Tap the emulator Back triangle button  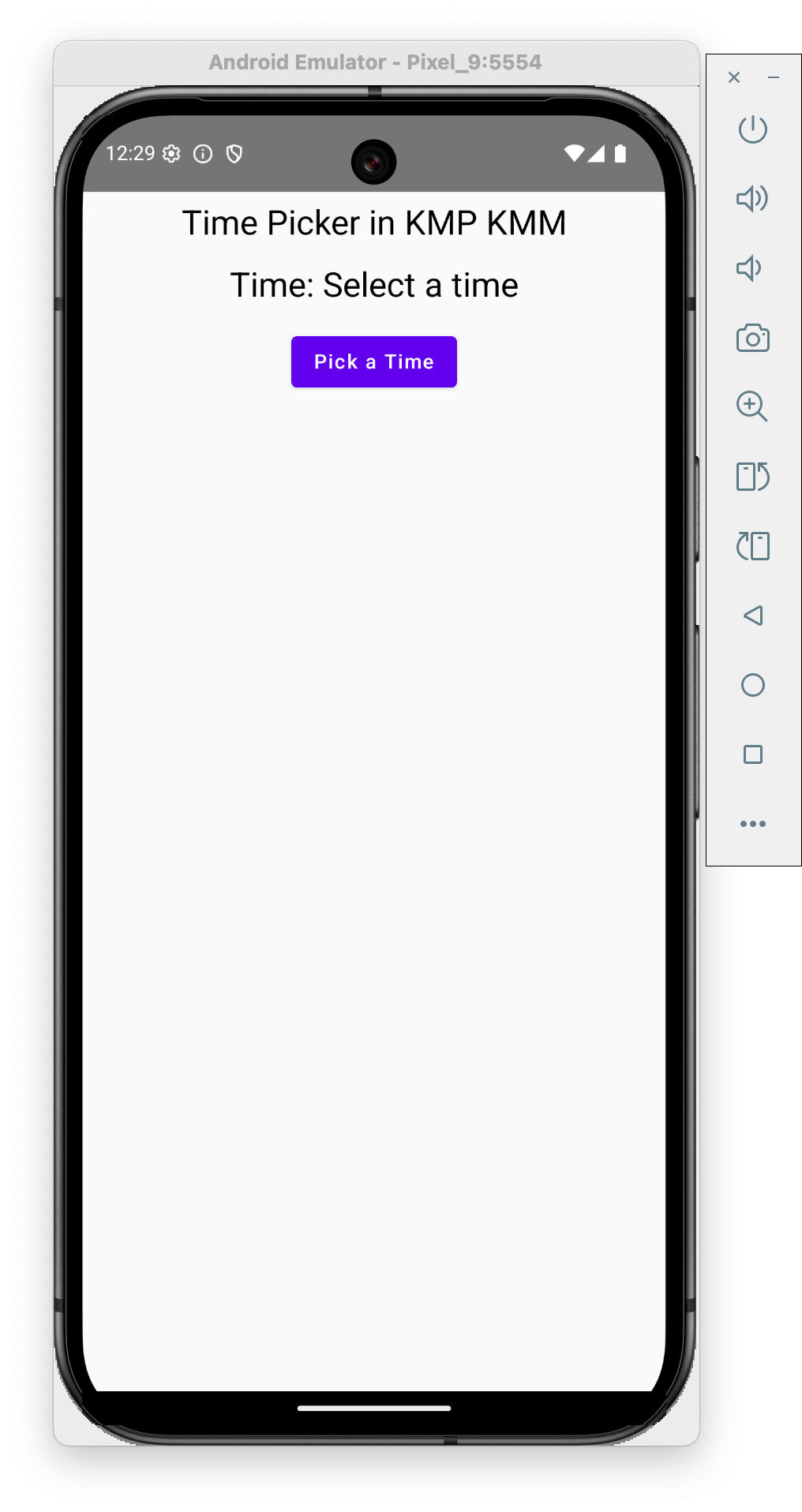pyautogui.click(x=753, y=616)
